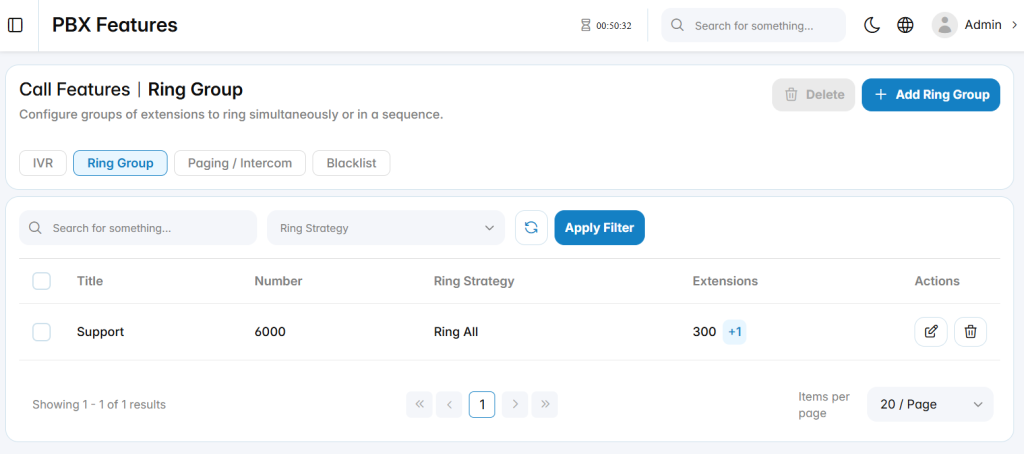Screen dimensions: 1024x454
Task: Expand the Admin menu chevron
Action: 1014,25
